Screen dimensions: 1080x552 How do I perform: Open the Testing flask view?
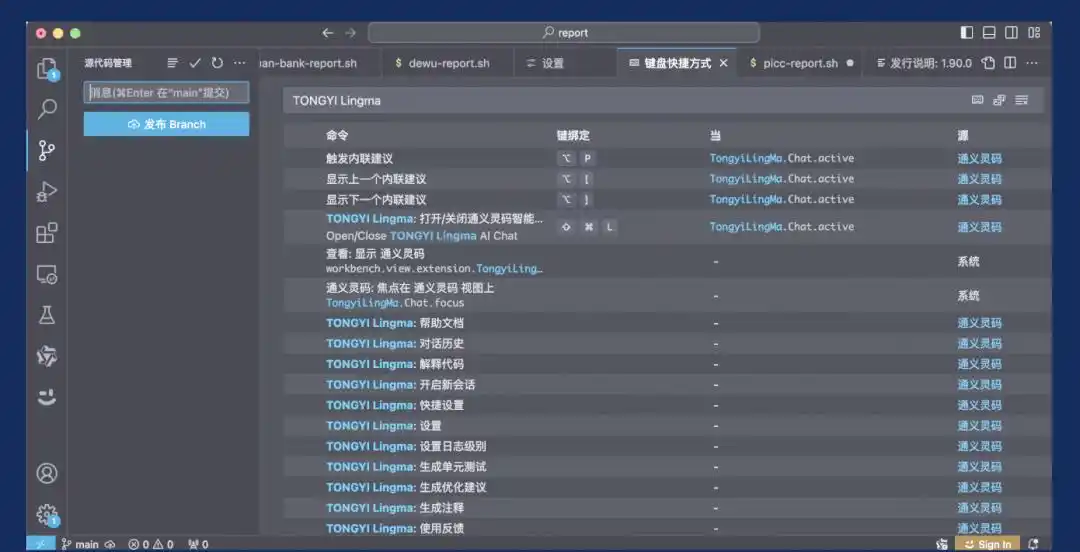(47, 316)
